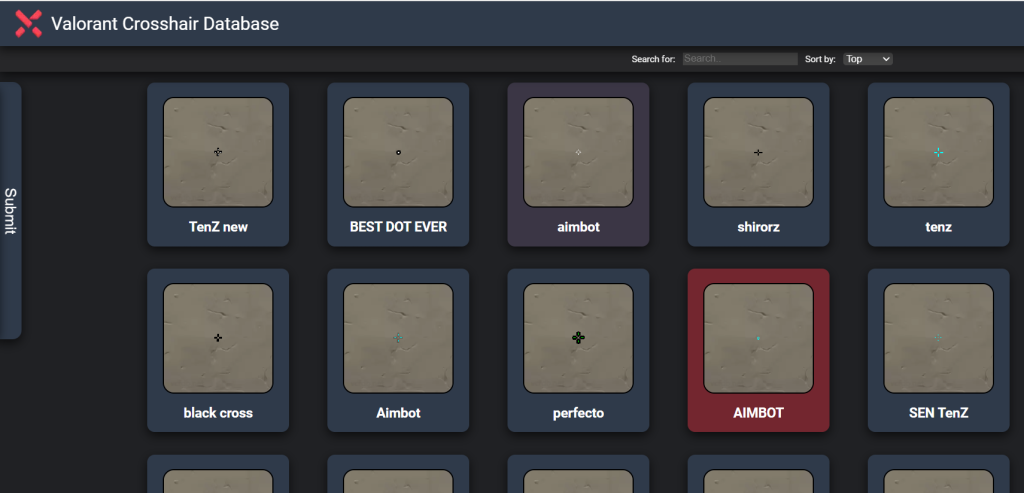Click the "SEN TenZ" card label
The image size is (1024, 493).
point(938,413)
